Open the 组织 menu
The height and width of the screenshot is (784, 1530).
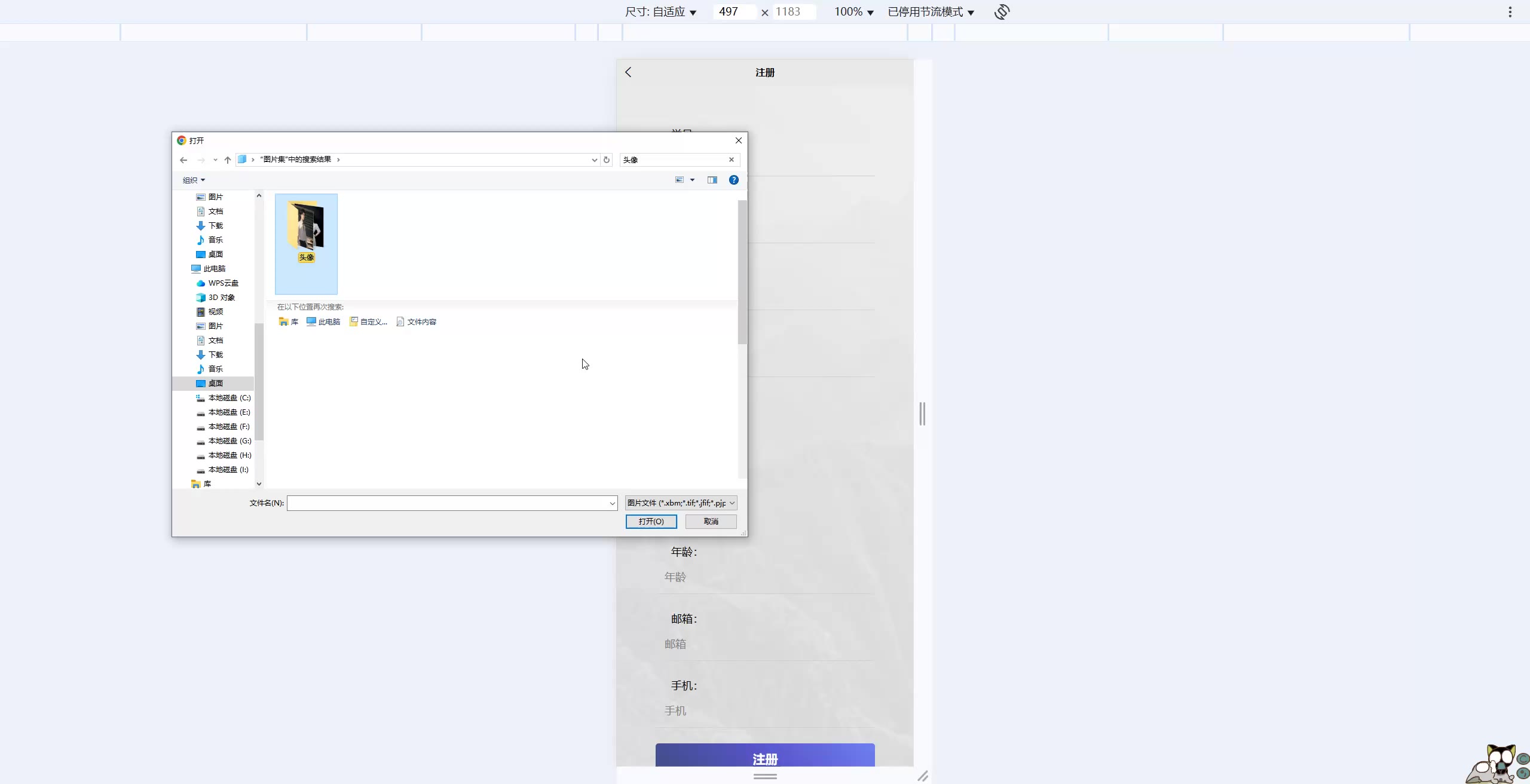[194, 180]
